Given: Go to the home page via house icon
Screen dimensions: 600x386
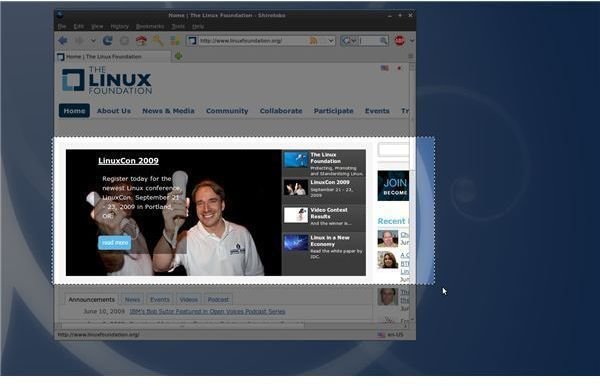Looking at the screenshot, I should point(141,40).
